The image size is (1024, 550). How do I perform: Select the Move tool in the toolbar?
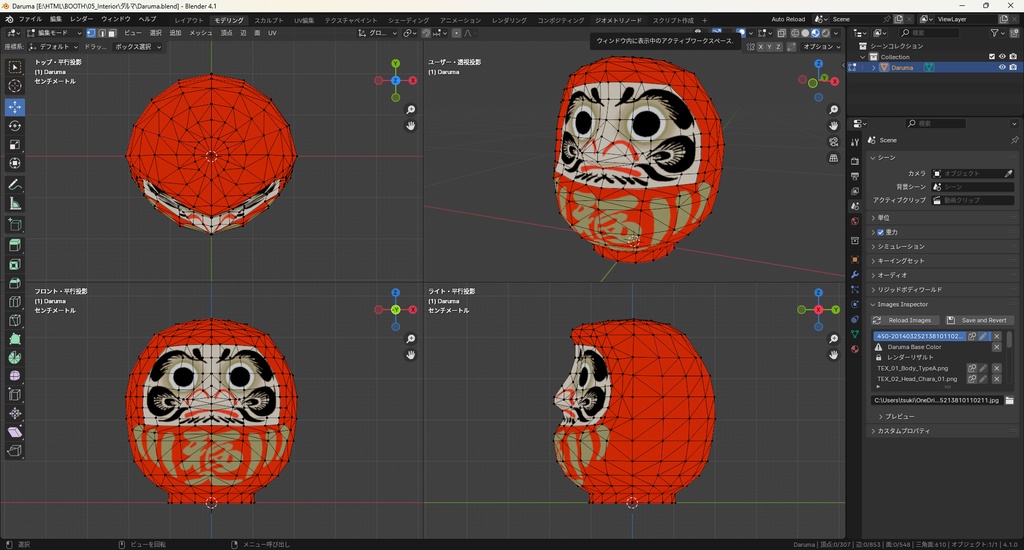click(x=15, y=106)
